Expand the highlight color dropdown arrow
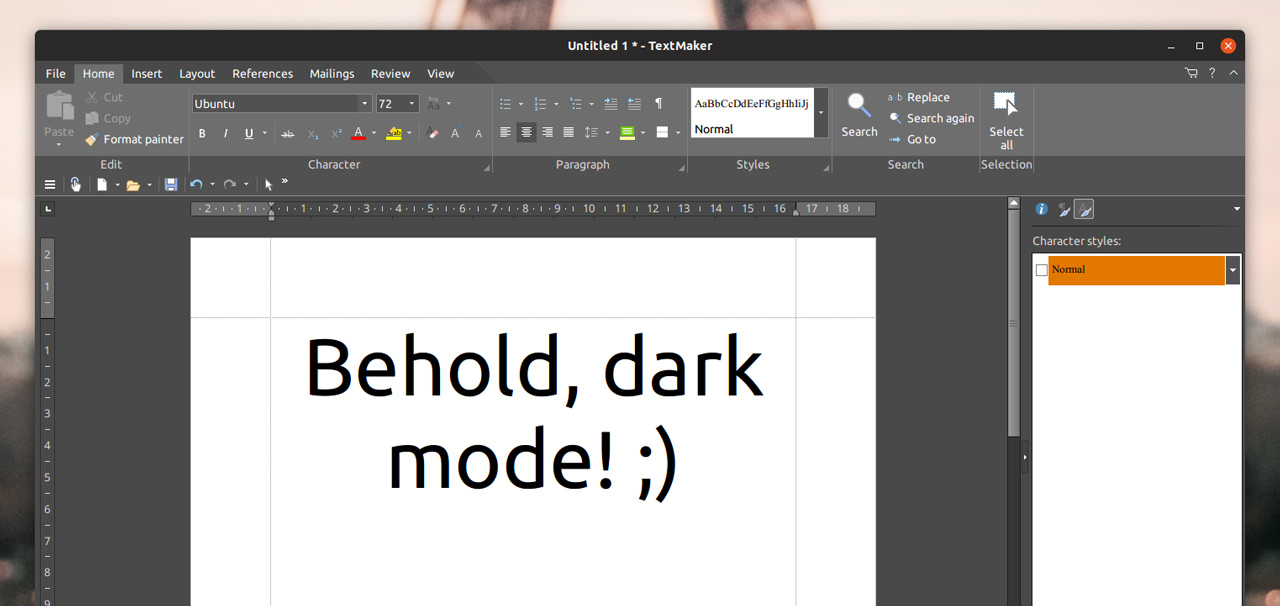The height and width of the screenshot is (606, 1280). 410,133
